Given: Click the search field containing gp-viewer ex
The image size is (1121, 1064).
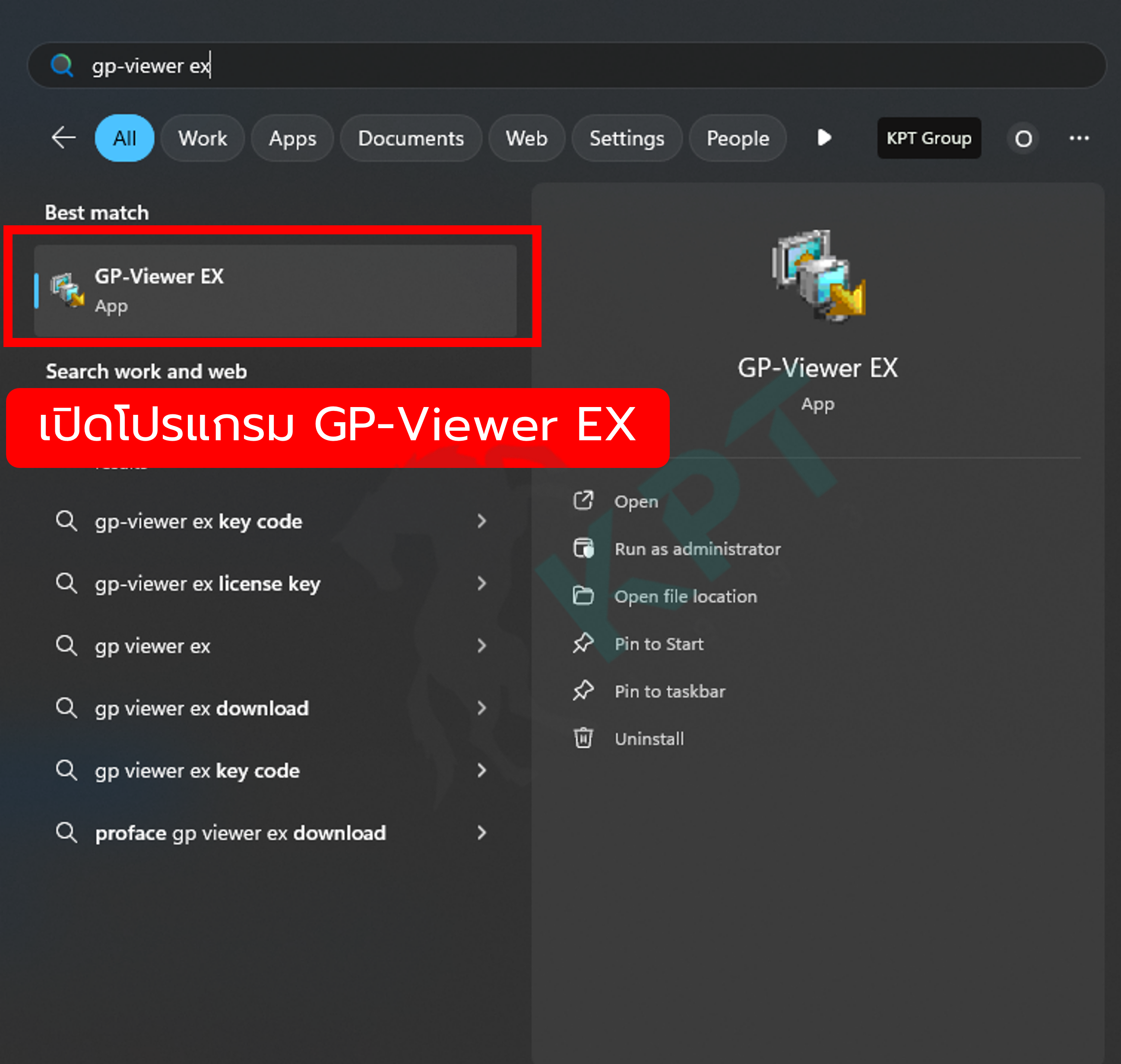Looking at the screenshot, I should click(x=567, y=65).
